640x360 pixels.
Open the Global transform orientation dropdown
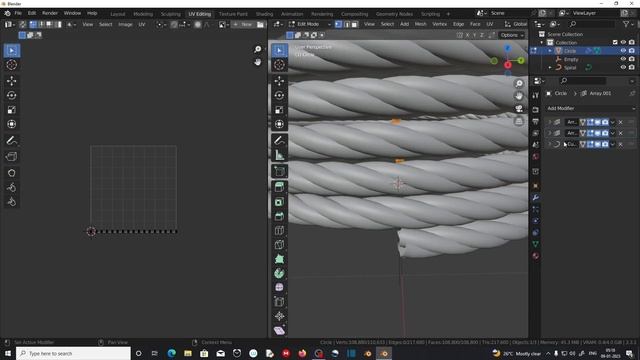516,24
